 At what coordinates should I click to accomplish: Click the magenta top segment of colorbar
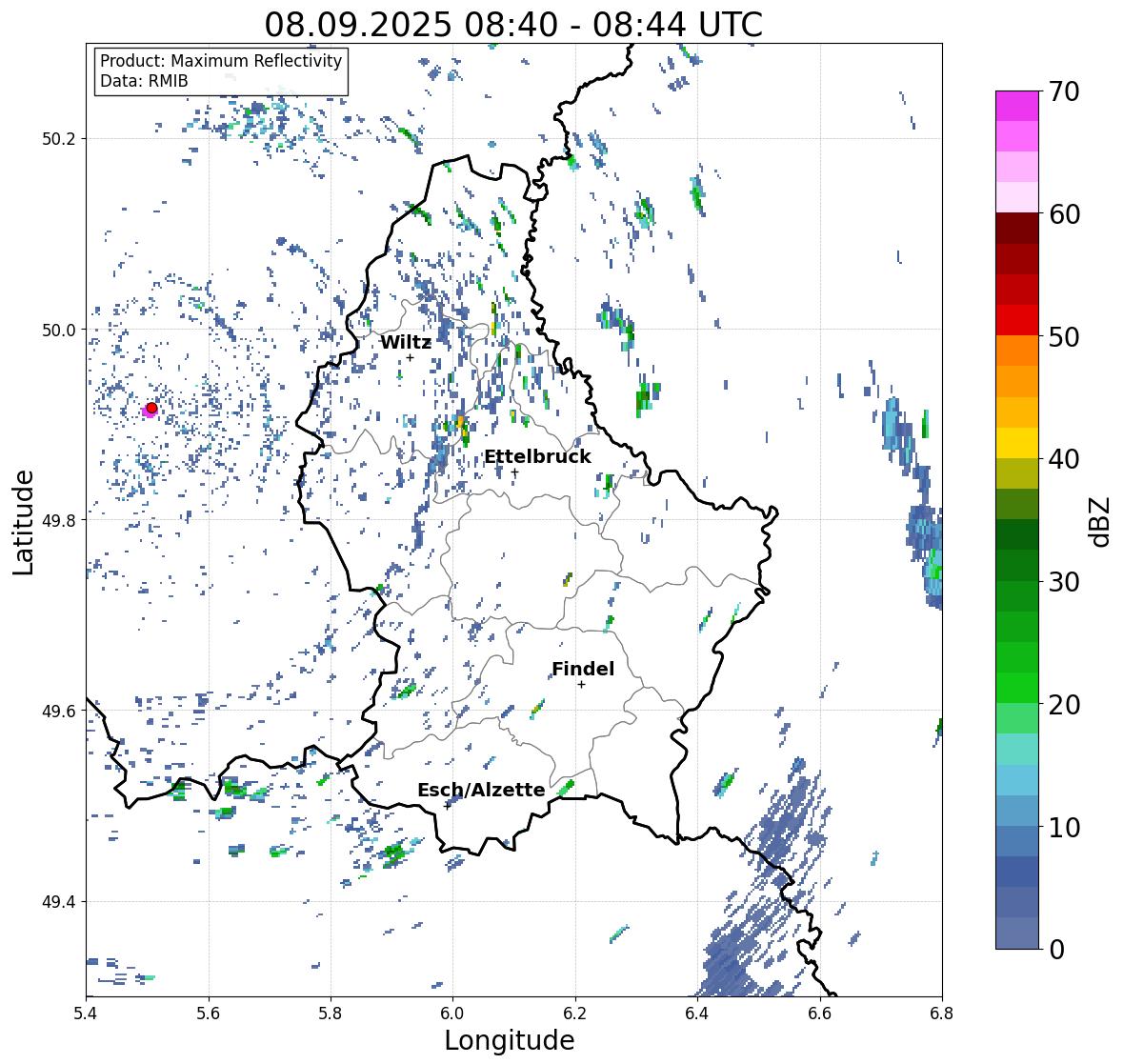[x=1017, y=106]
